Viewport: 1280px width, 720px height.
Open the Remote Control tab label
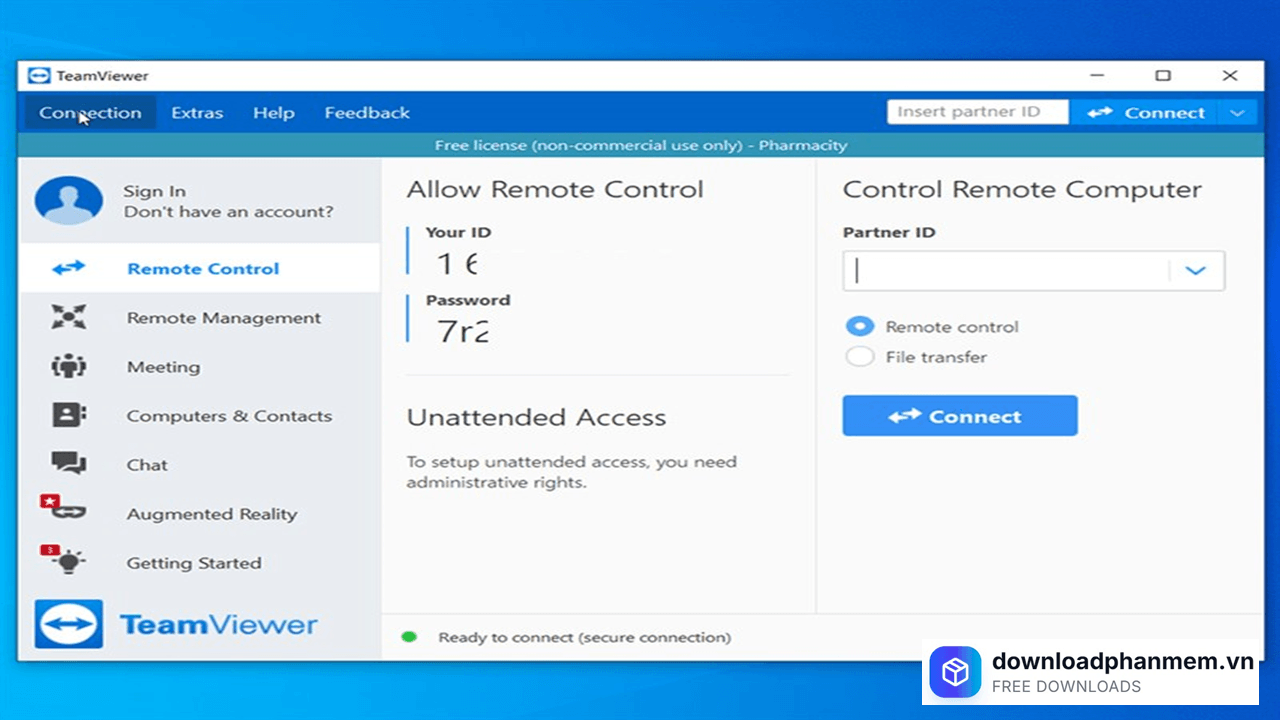[203, 269]
